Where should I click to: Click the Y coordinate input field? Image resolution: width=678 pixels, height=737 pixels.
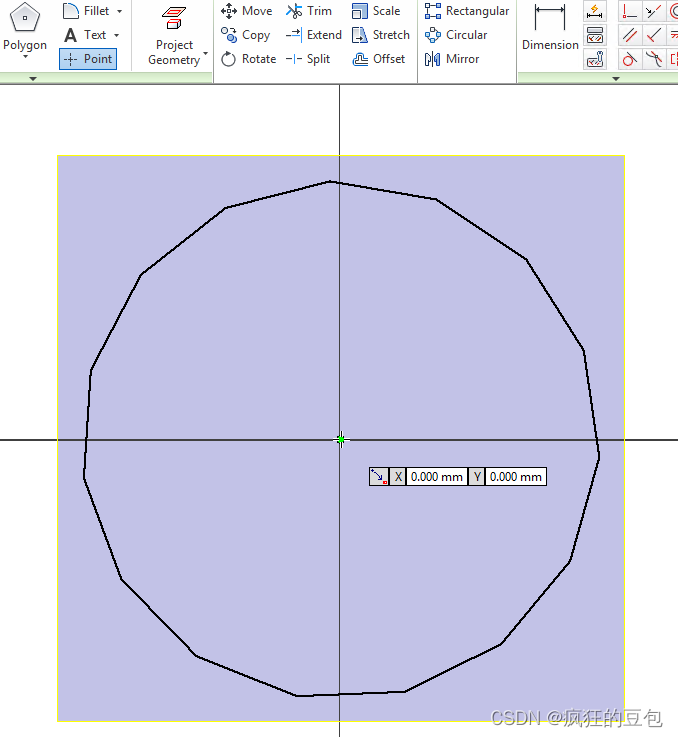pyautogui.click(x=515, y=477)
